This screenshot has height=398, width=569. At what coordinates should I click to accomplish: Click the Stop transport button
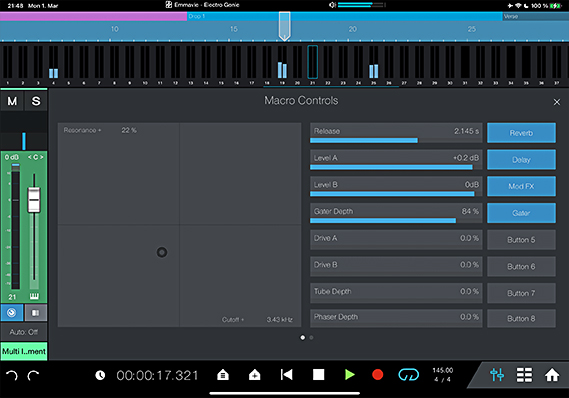coord(318,374)
